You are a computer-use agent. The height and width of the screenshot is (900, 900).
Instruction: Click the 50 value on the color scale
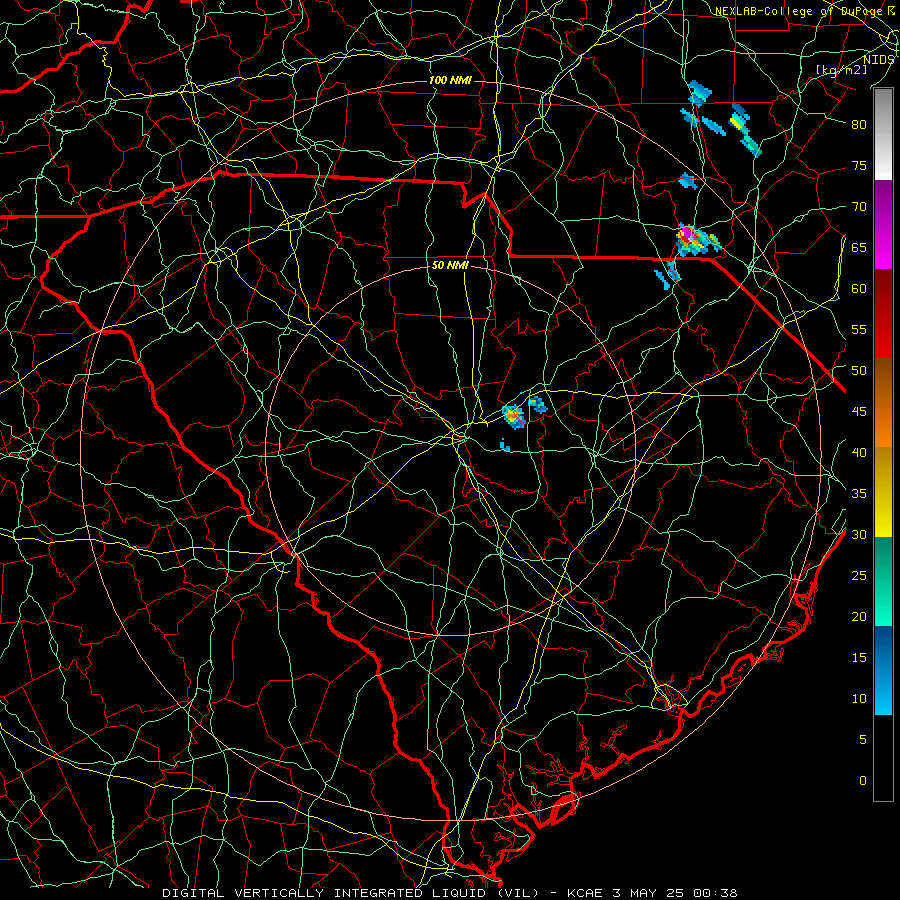click(x=859, y=371)
